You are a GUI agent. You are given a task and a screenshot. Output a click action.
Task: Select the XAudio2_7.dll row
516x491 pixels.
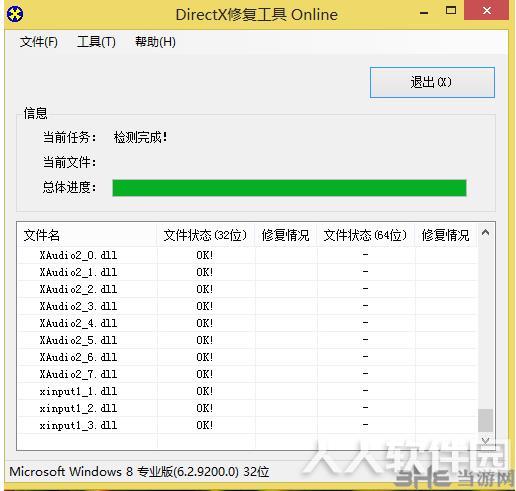pyautogui.click(x=248, y=374)
